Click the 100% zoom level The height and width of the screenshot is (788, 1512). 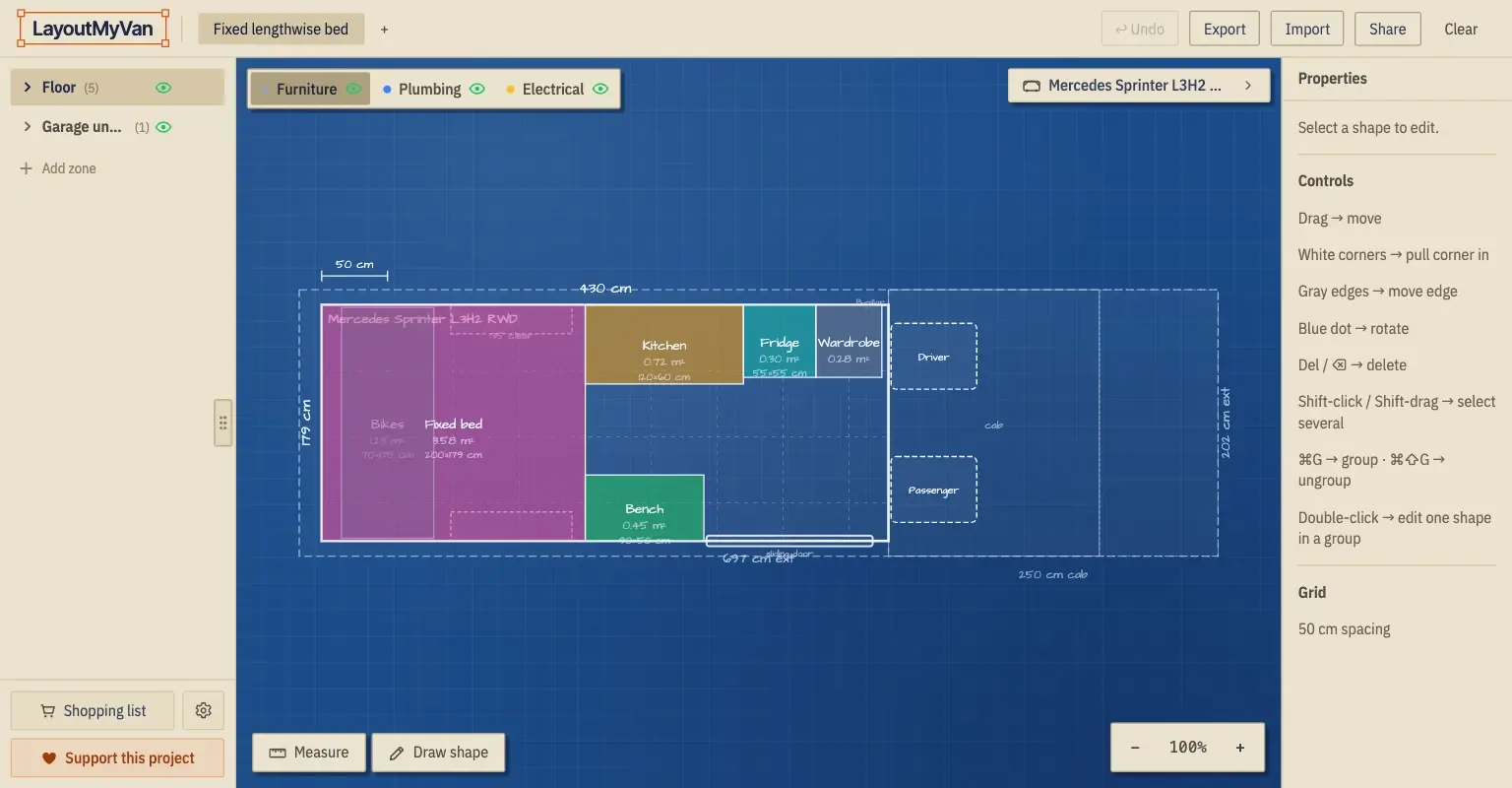click(1188, 748)
